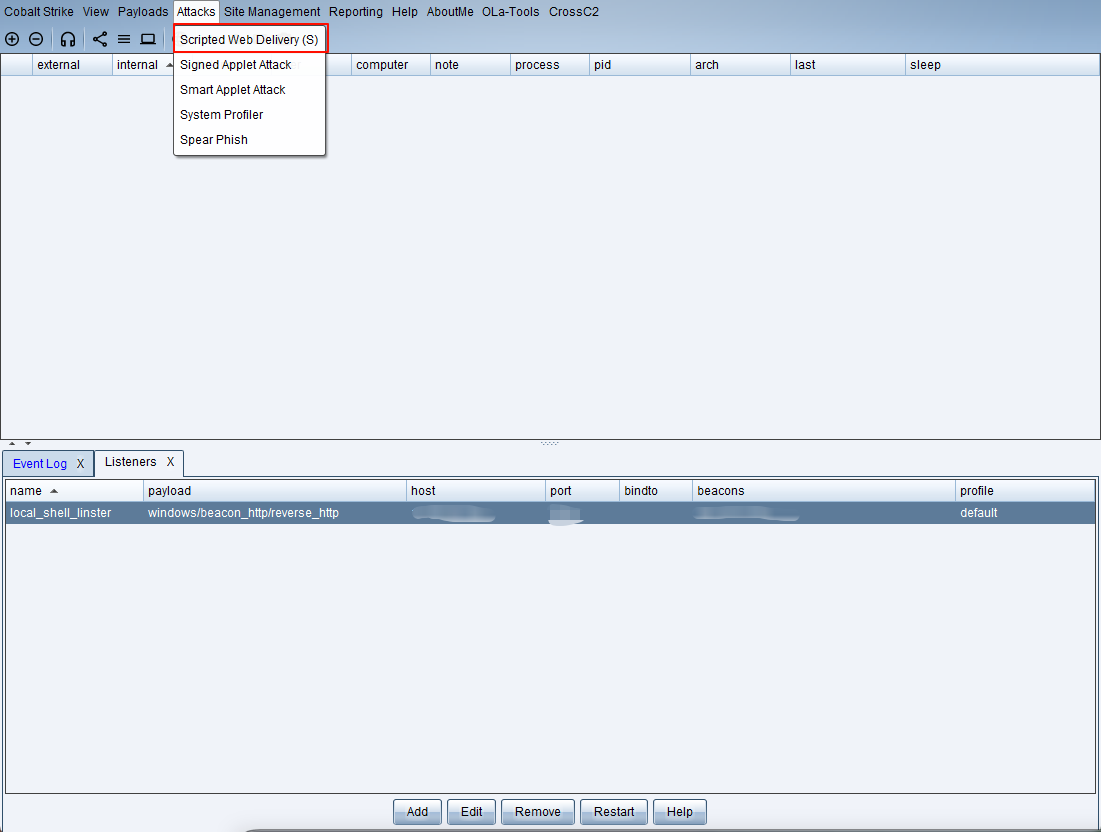This screenshot has height=832, width=1101.
Task: Collapse bottom pane using the down arrow on divider
Action: 28,444
